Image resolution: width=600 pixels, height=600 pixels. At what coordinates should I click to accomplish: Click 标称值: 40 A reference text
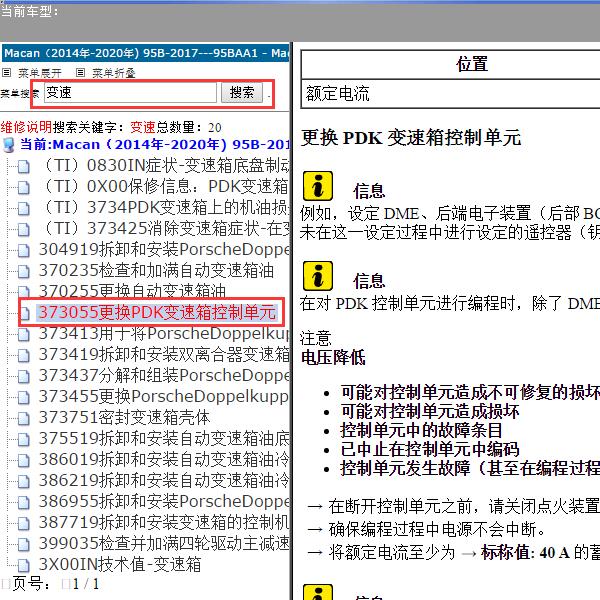click(x=525, y=553)
